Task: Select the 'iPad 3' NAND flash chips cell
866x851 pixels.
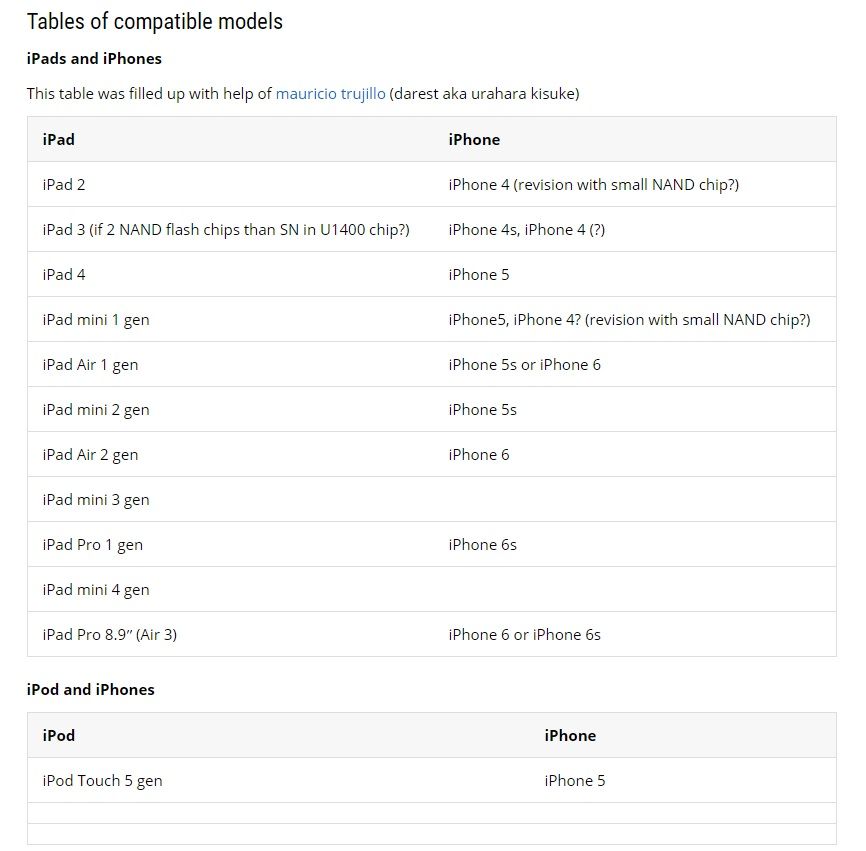Action: pos(226,230)
